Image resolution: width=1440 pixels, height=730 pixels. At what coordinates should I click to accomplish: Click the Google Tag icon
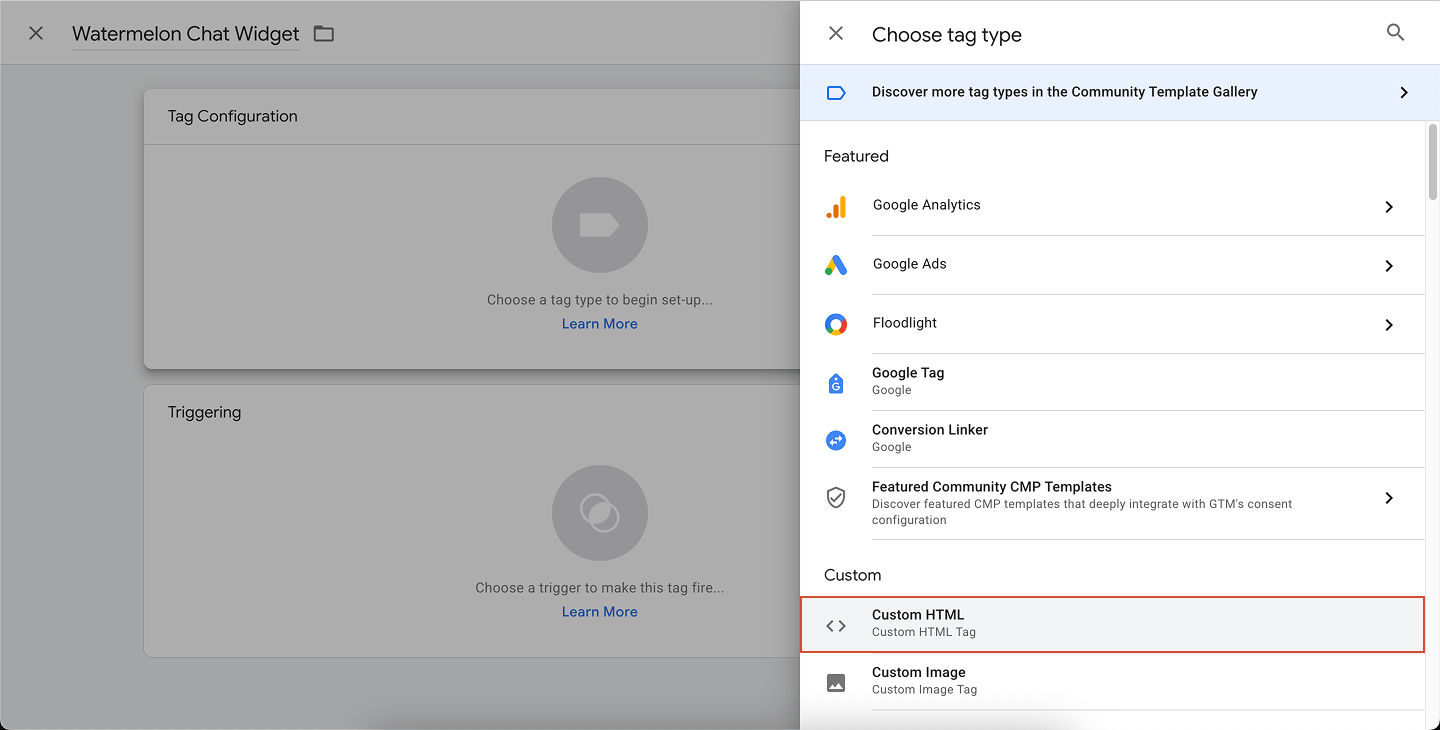click(836, 383)
